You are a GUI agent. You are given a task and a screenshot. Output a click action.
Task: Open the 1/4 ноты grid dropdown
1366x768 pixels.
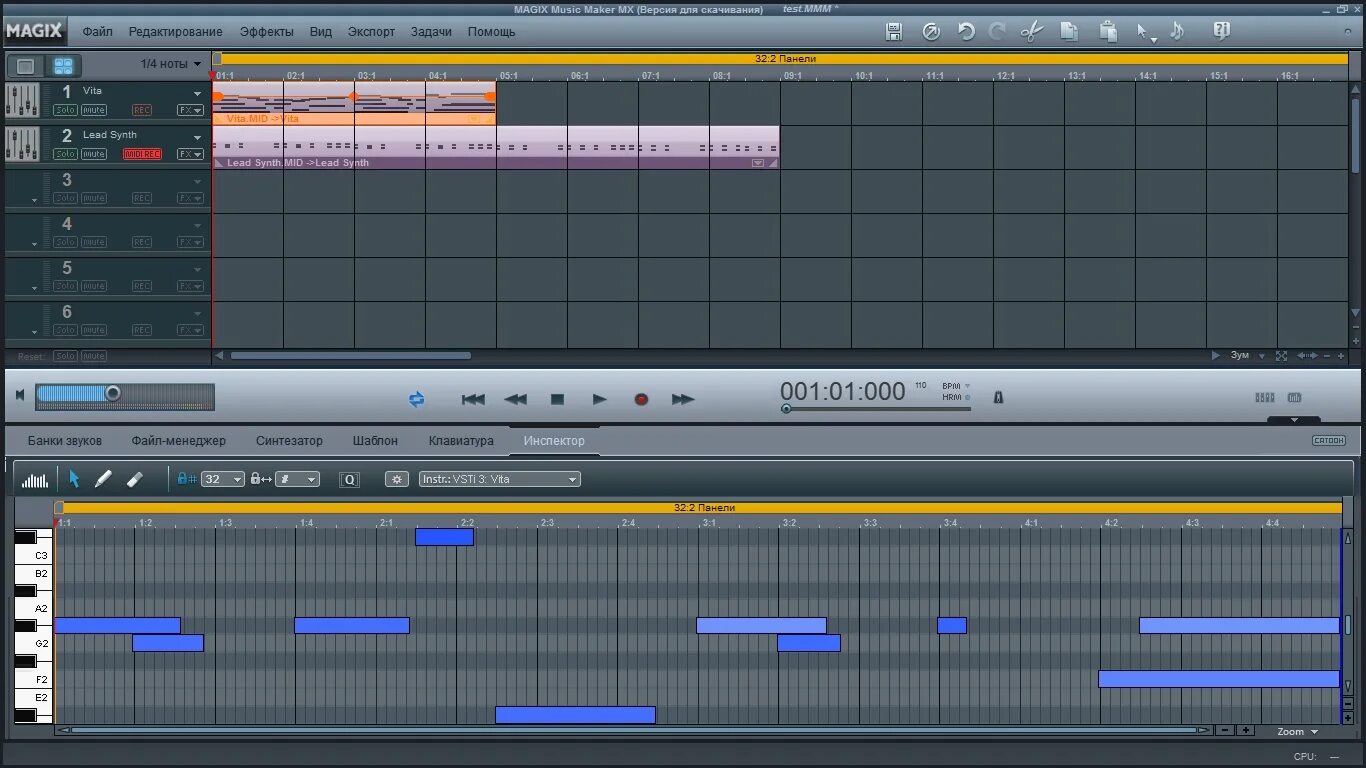(170, 64)
